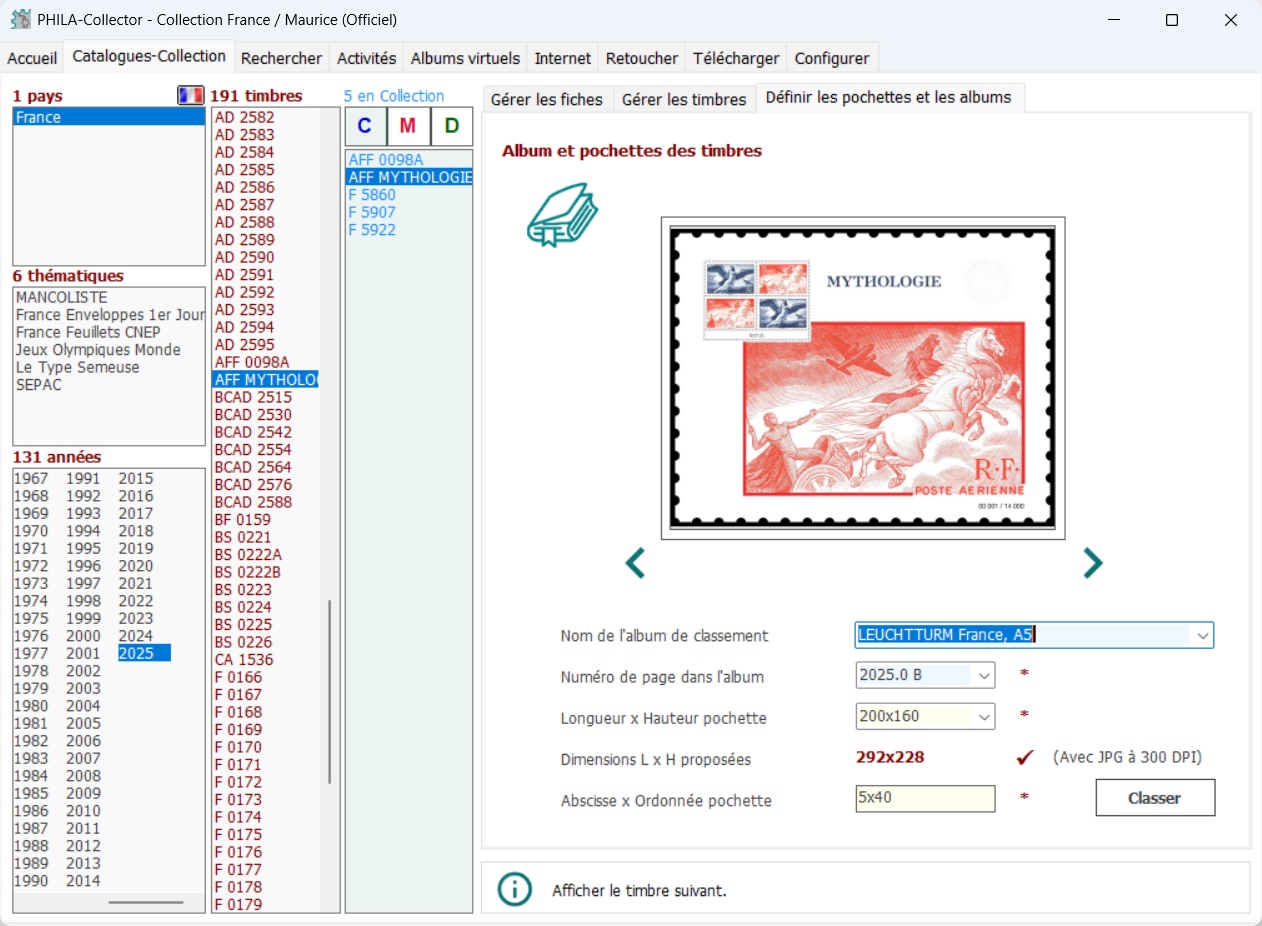Open the Gérer les timbres tab
Image resolution: width=1262 pixels, height=926 pixels.
click(684, 99)
